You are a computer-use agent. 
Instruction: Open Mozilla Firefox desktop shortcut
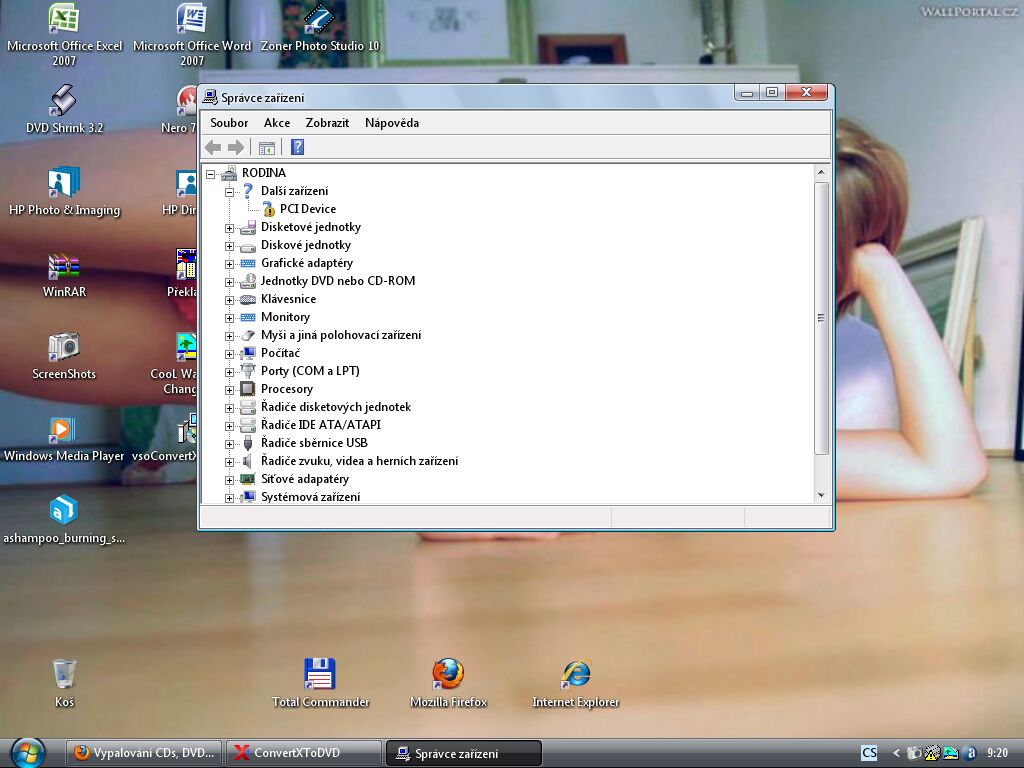tap(448, 674)
